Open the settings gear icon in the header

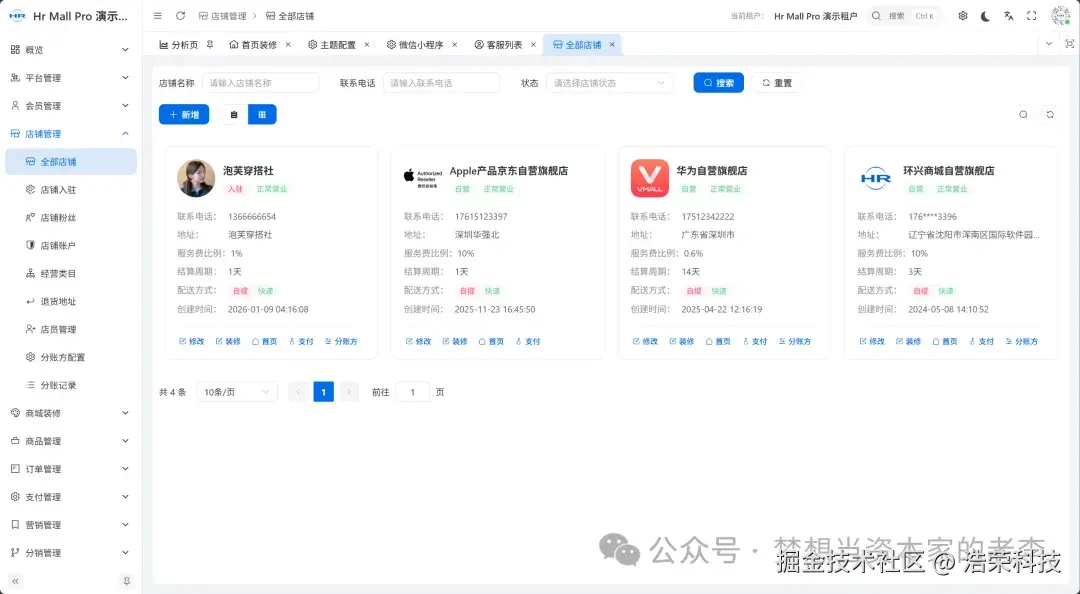pos(963,16)
